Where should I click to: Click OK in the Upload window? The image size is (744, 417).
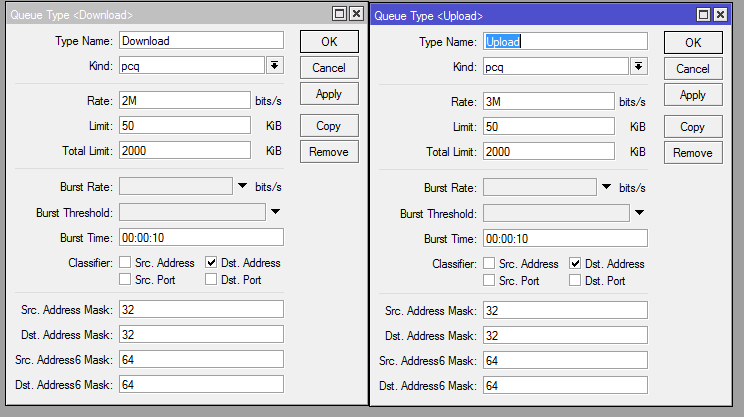(x=693, y=43)
